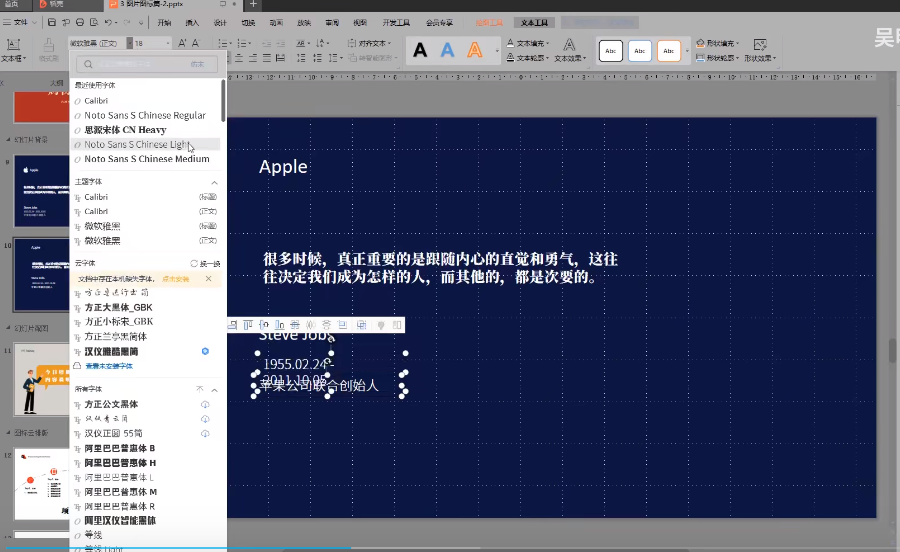This screenshot has width=900, height=552.
Task: Collapse the 所有字体 all fonts section
Action: (215, 390)
